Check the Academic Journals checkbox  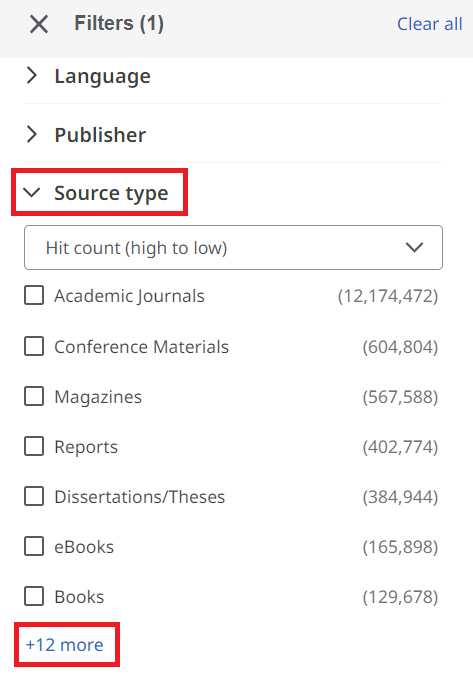click(34, 296)
